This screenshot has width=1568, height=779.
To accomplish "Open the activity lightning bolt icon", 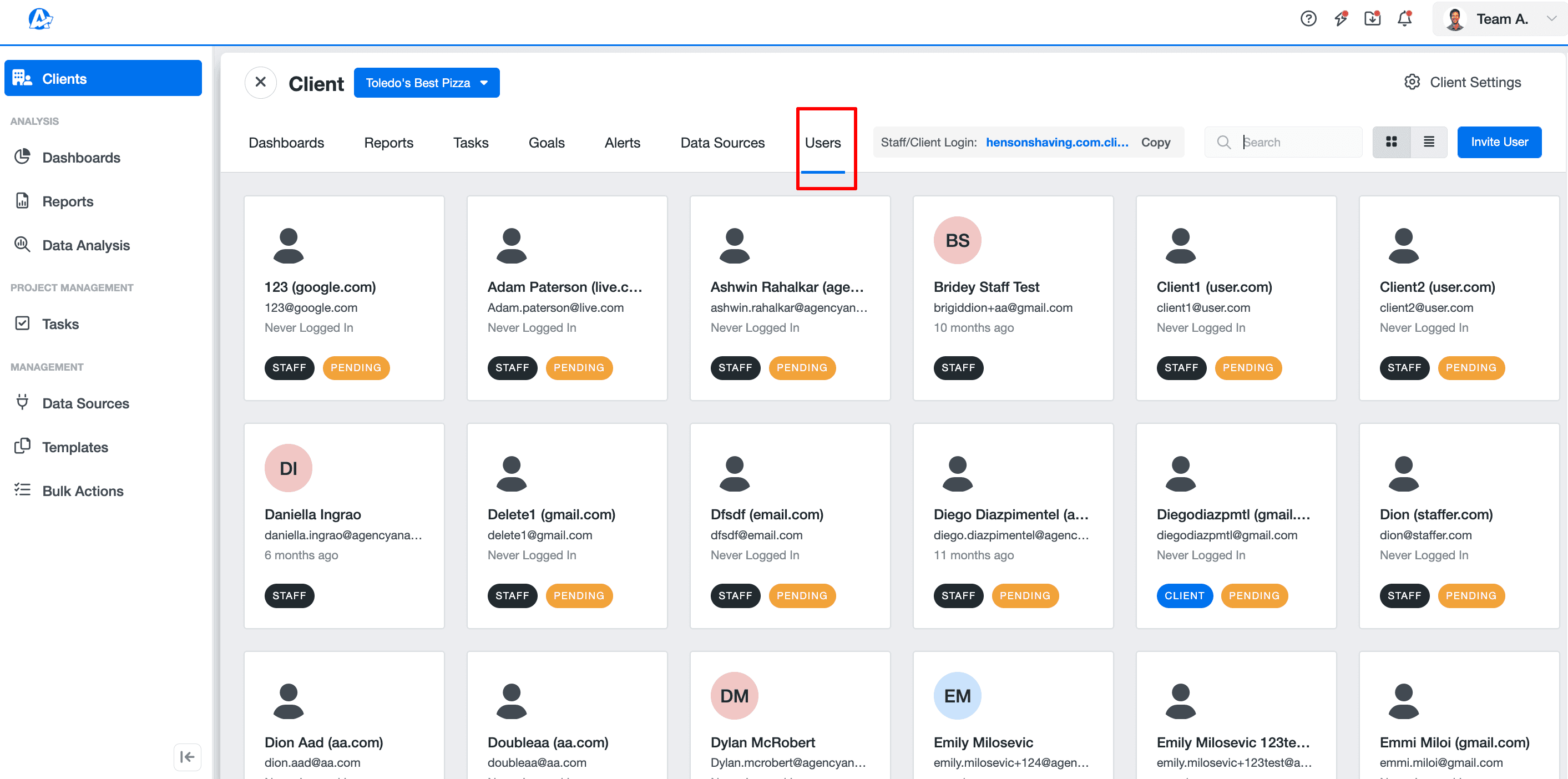I will pyautogui.click(x=1341, y=19).
